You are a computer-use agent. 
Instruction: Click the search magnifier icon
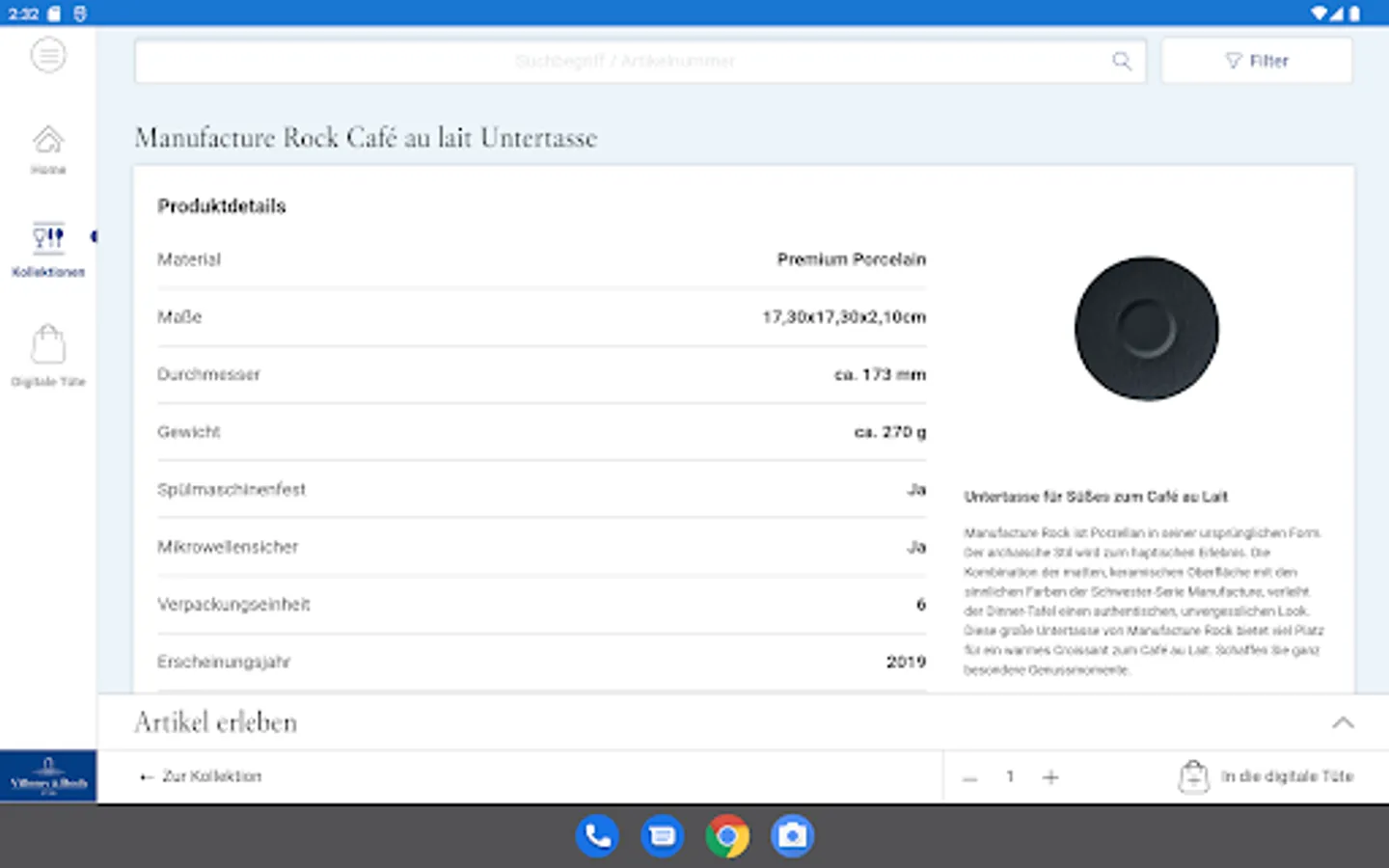1122,61
